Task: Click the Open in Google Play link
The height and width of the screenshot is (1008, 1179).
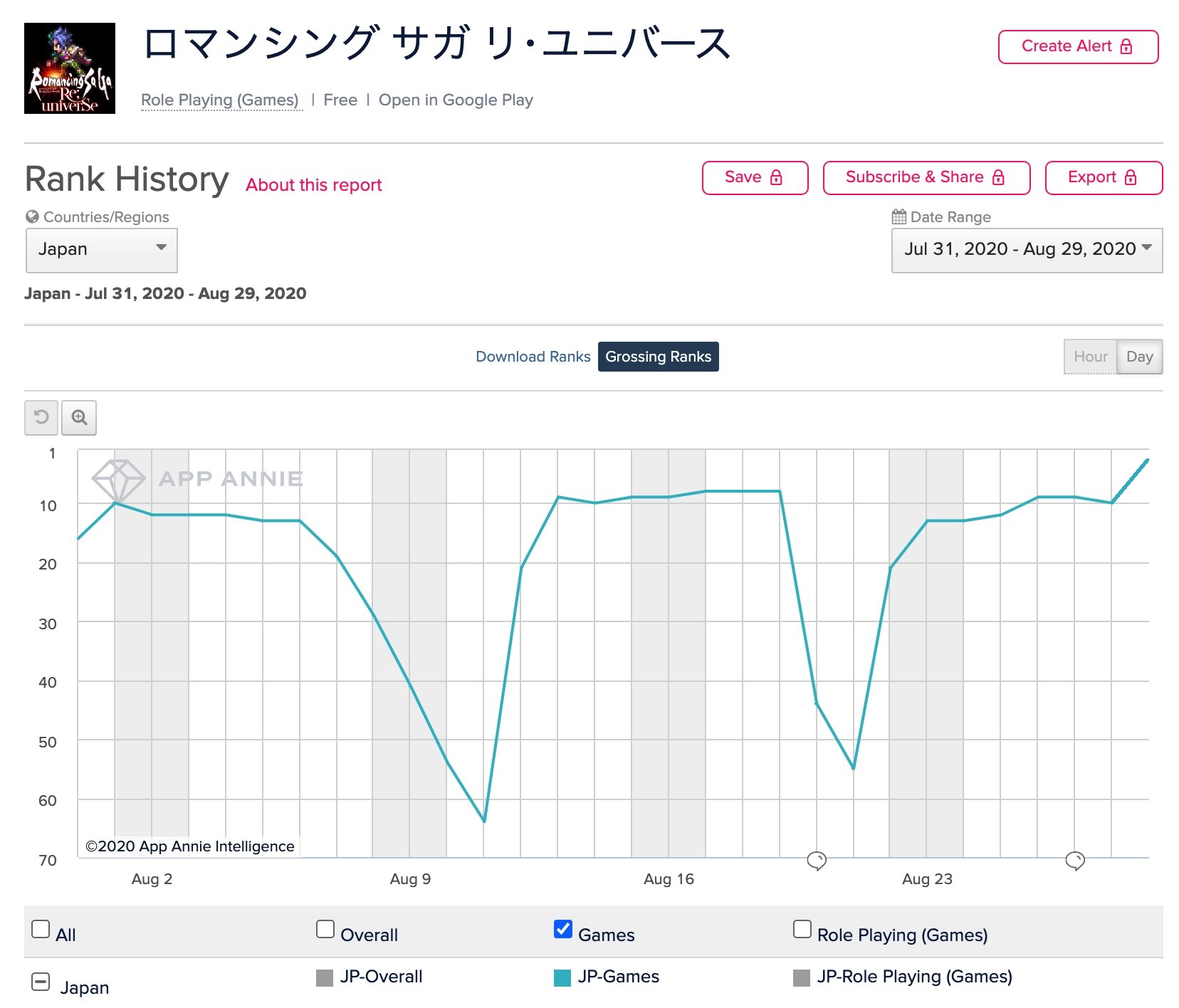Action: (456, 100)
